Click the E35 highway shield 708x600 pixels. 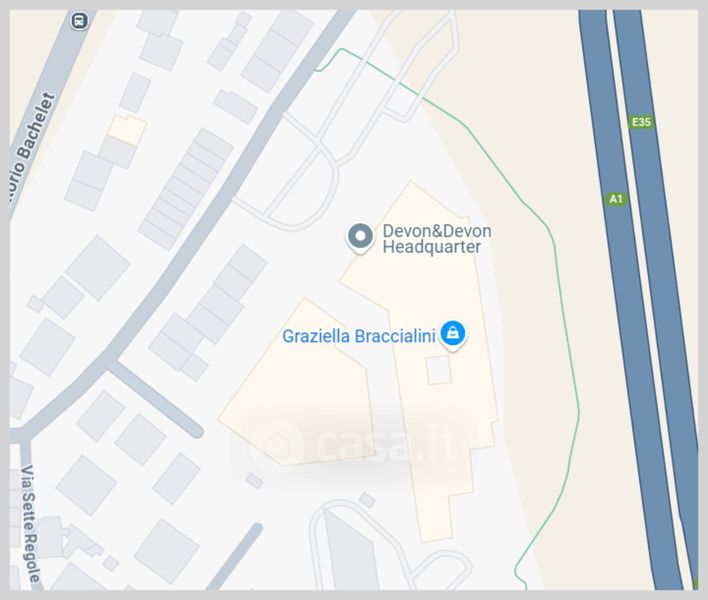click(641, 122)
